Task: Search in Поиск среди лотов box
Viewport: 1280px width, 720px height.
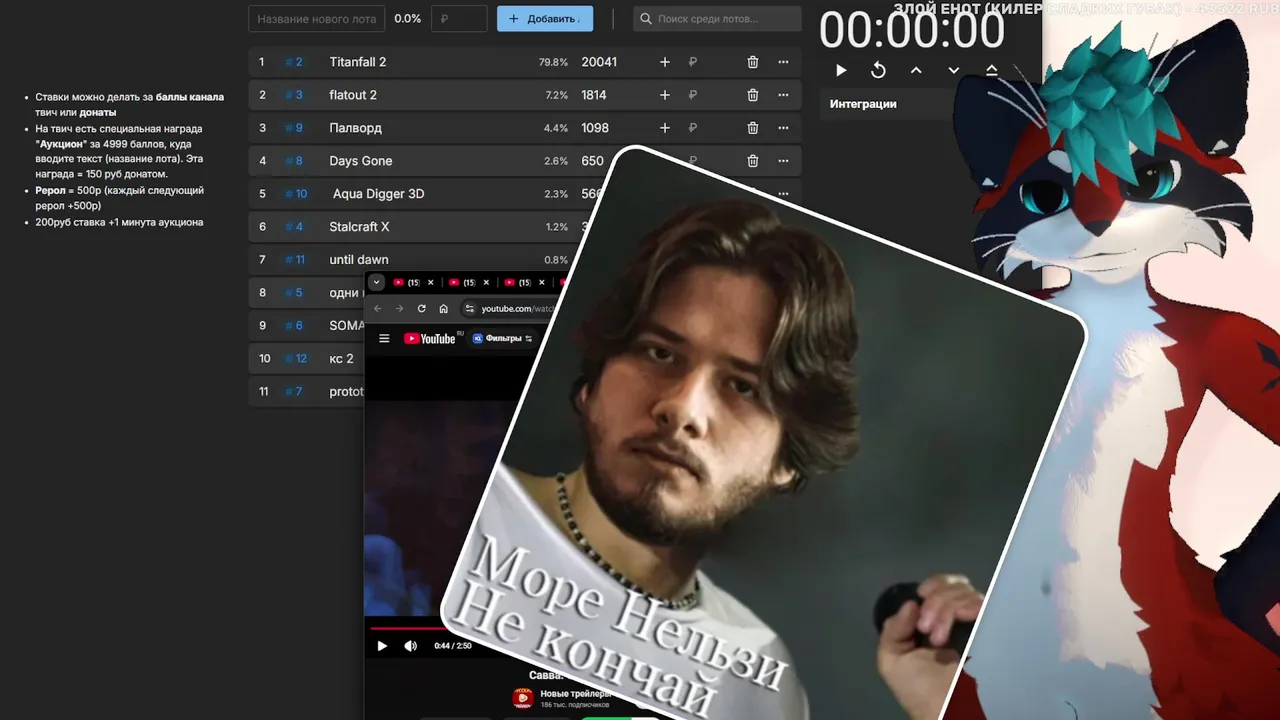Action: click(718, 18)
